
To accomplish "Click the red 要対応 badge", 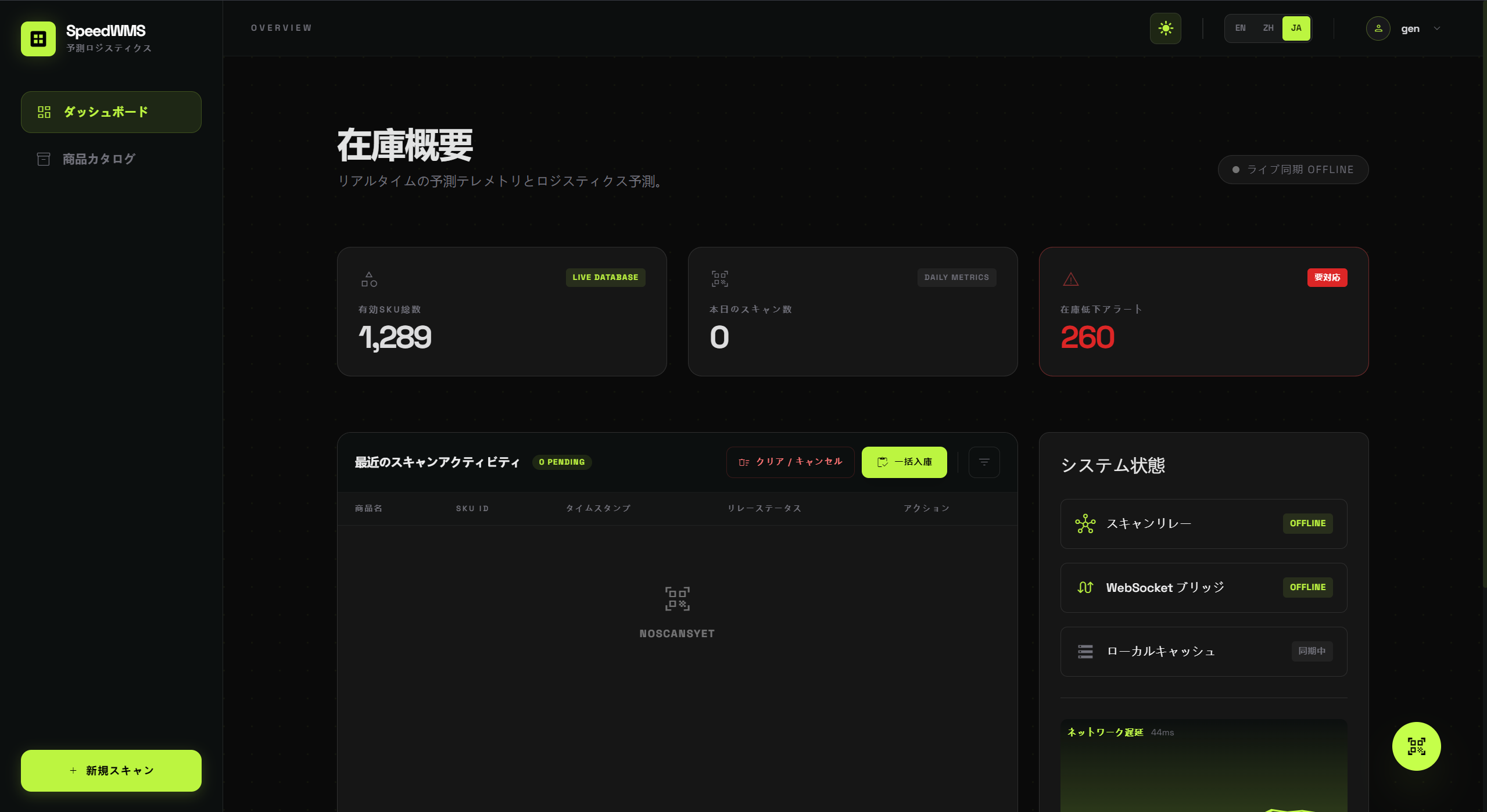I will click(x=1327, y=278).
